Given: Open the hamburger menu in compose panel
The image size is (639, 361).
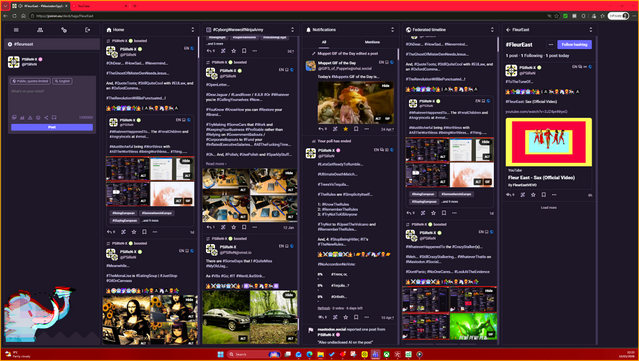Looking at the screenshot, I should tap(16, 30).
